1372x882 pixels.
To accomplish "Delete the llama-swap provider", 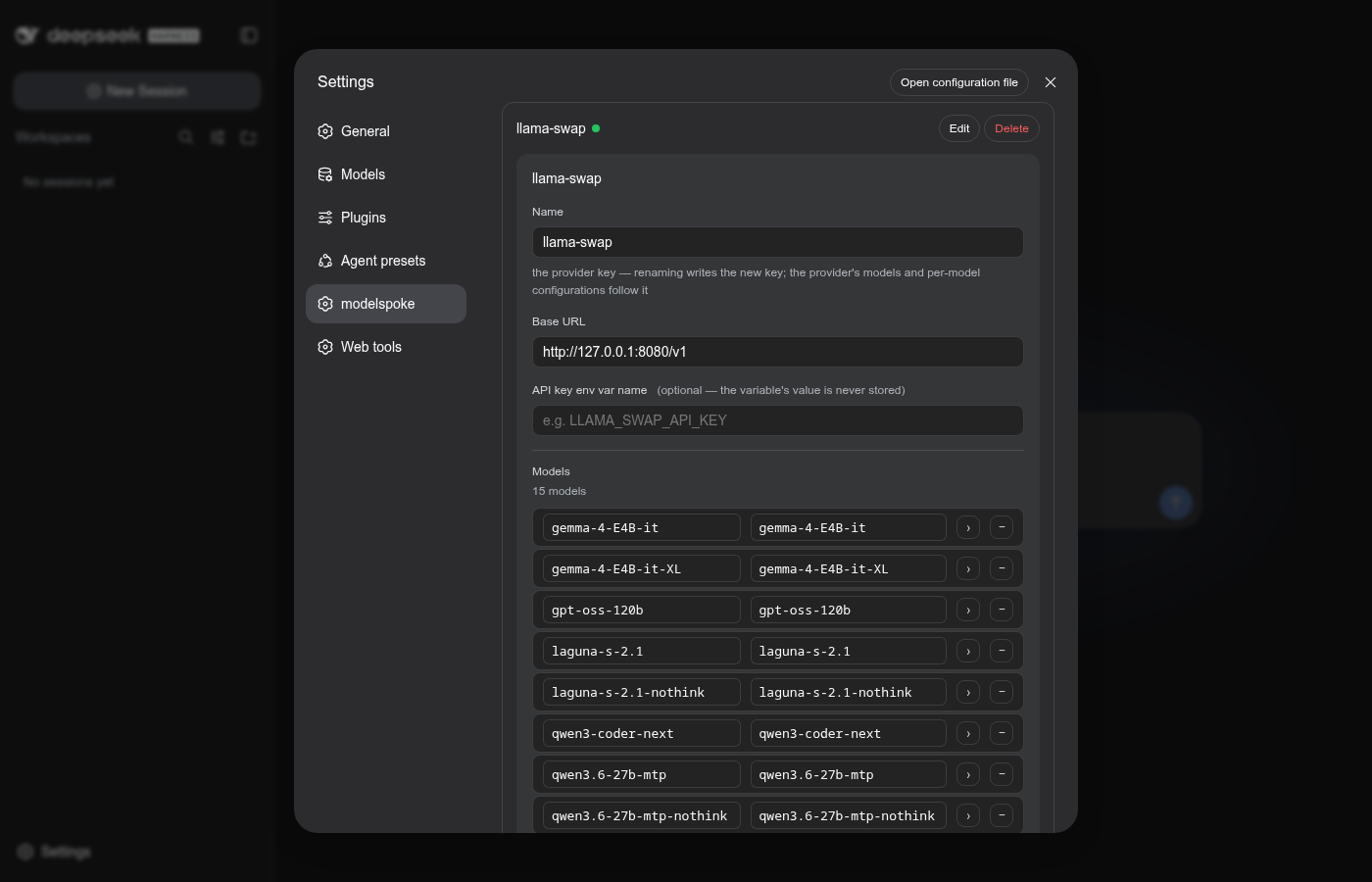I will (1011, 128).
